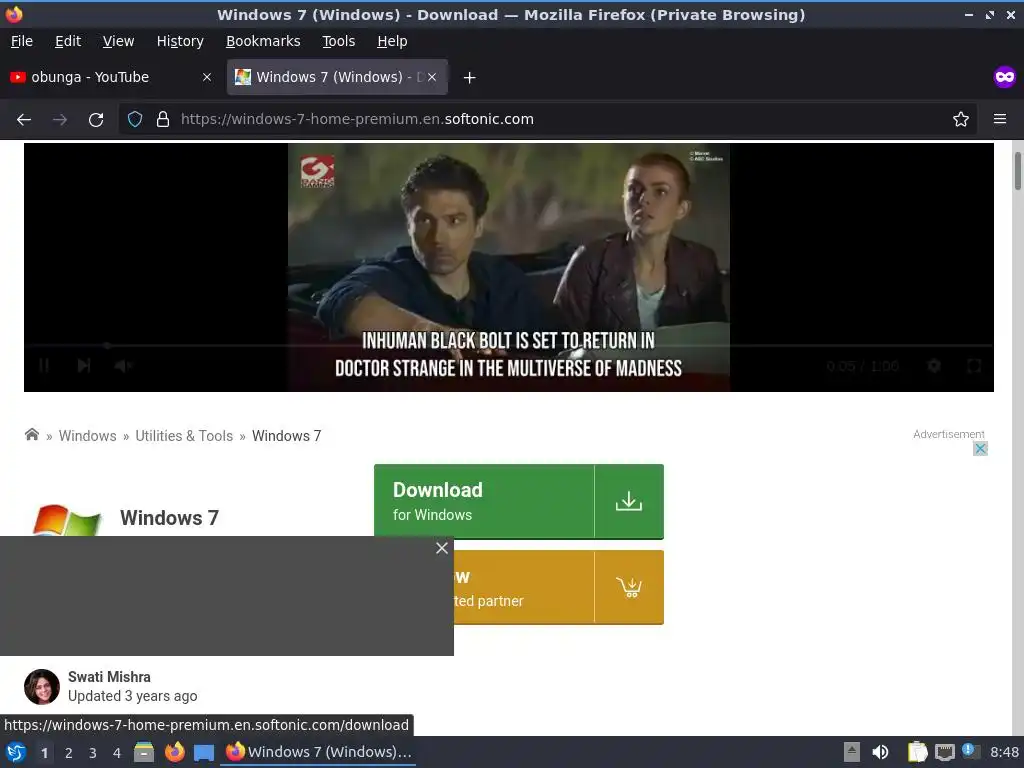Click the update notifier tray icon

(970, 751)
